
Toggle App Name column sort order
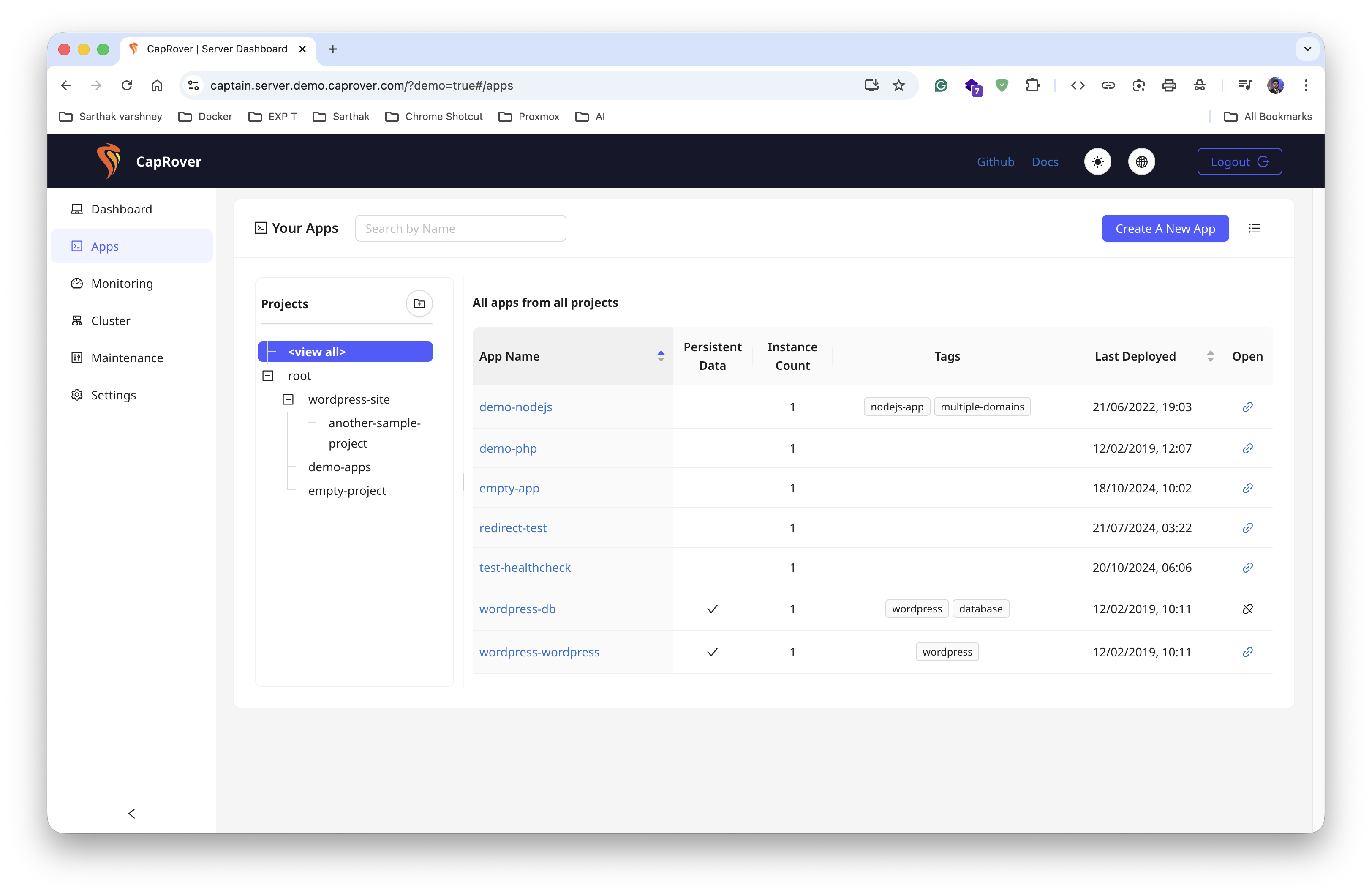click(661, 356)
